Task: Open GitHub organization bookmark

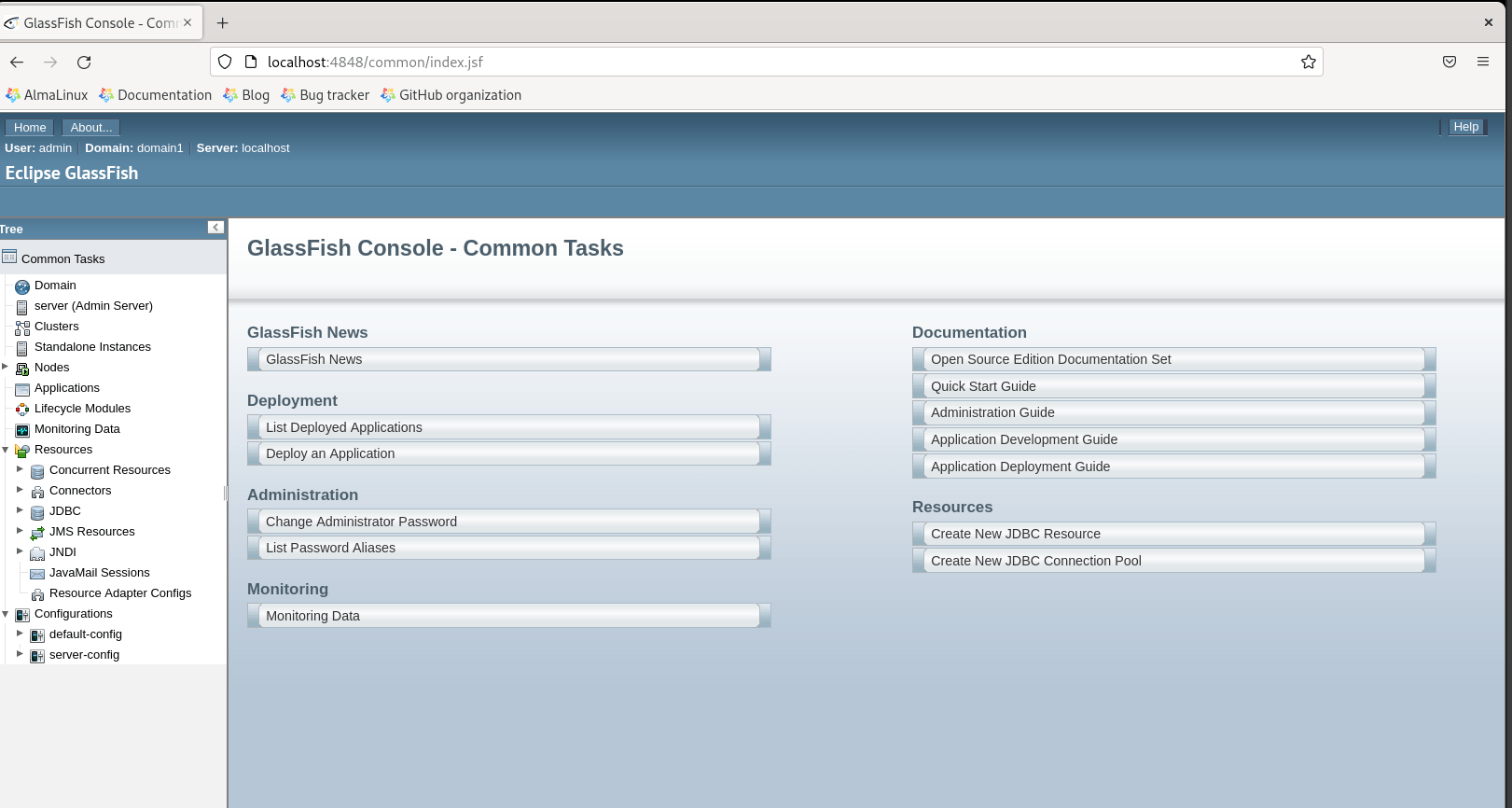Action: tap(451, 95)
